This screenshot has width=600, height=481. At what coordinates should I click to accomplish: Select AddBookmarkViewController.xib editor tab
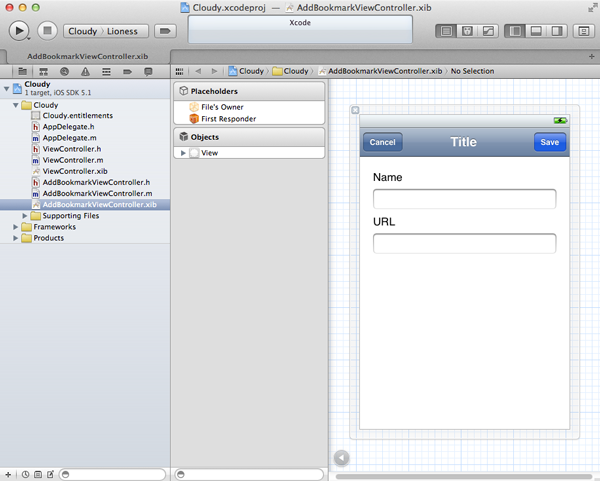[x=87, y=56]
